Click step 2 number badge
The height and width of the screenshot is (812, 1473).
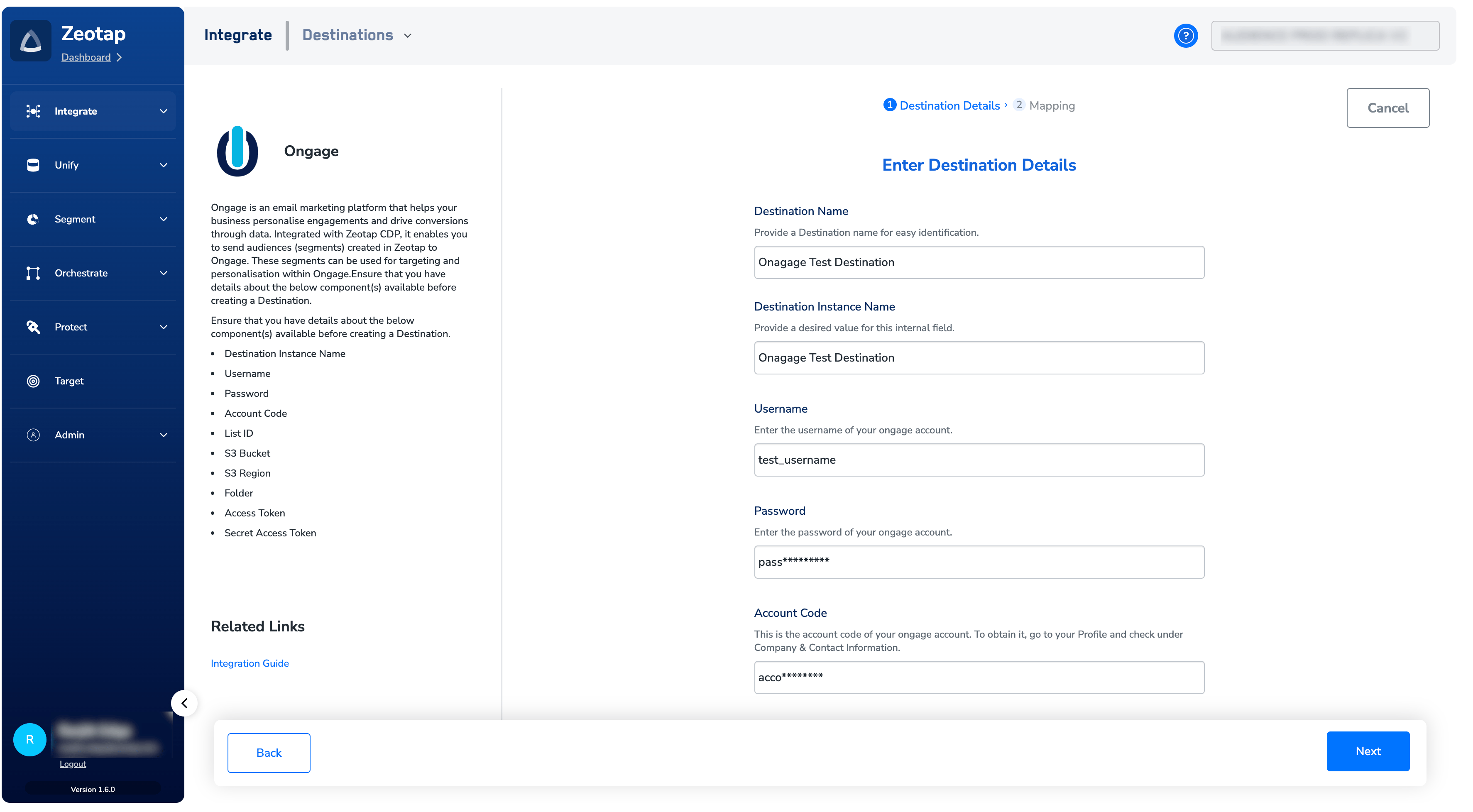coord(1019,105)
